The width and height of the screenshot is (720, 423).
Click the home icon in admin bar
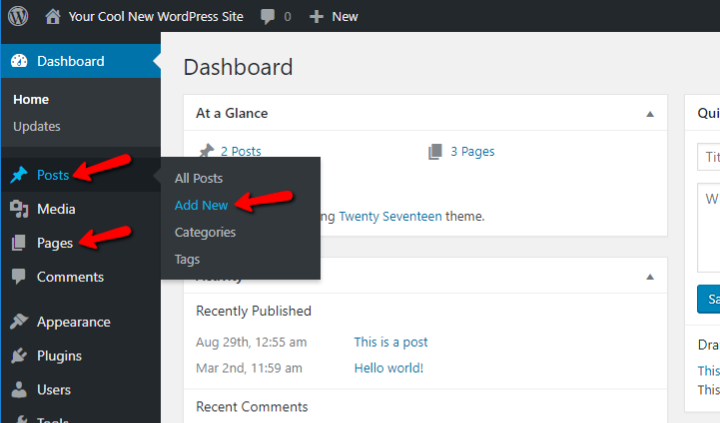click(53, 17)
